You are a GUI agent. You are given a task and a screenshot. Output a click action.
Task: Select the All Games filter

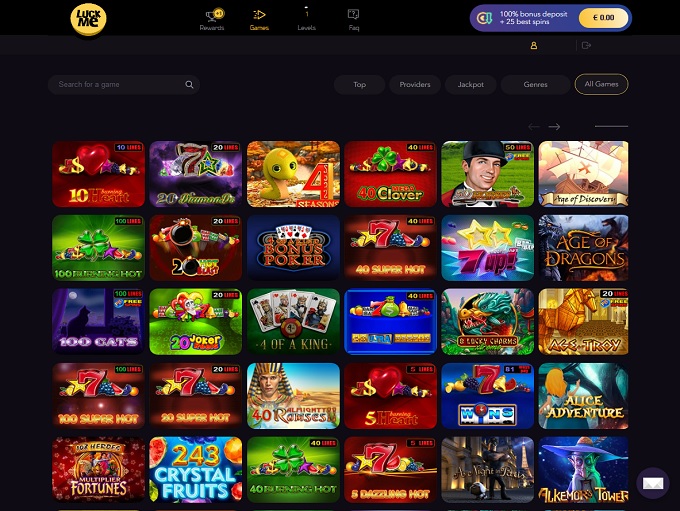click(602, 84)
